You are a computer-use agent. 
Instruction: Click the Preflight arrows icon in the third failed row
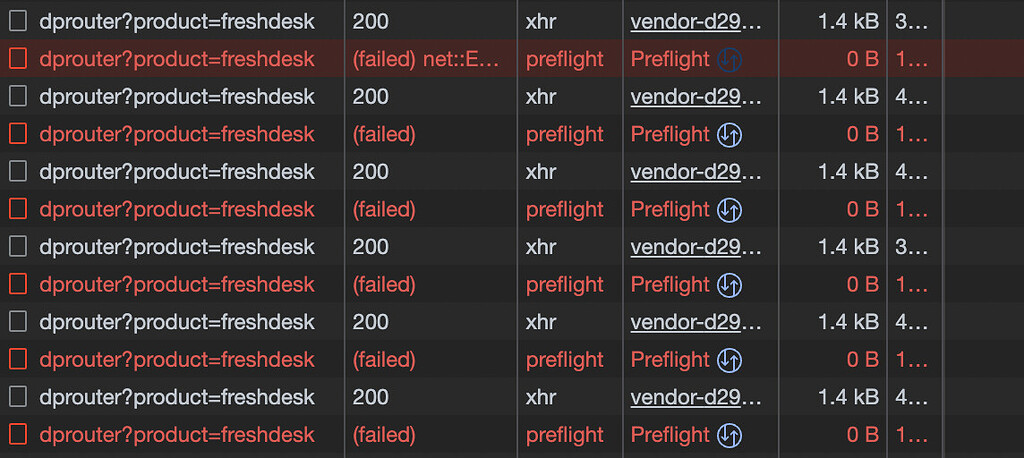coord(729,210)
